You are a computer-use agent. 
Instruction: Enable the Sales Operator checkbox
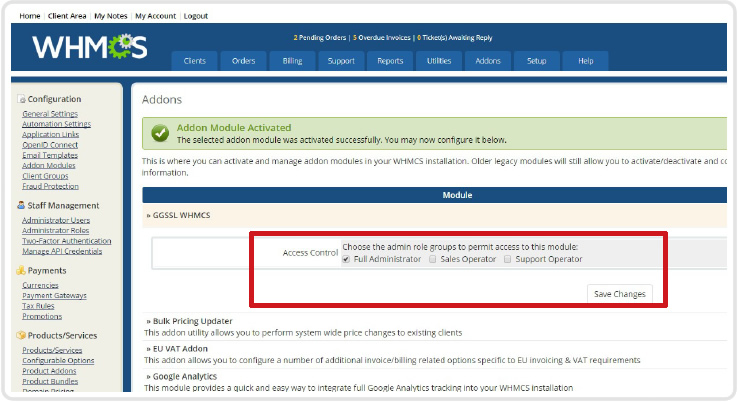click(433, 259)
